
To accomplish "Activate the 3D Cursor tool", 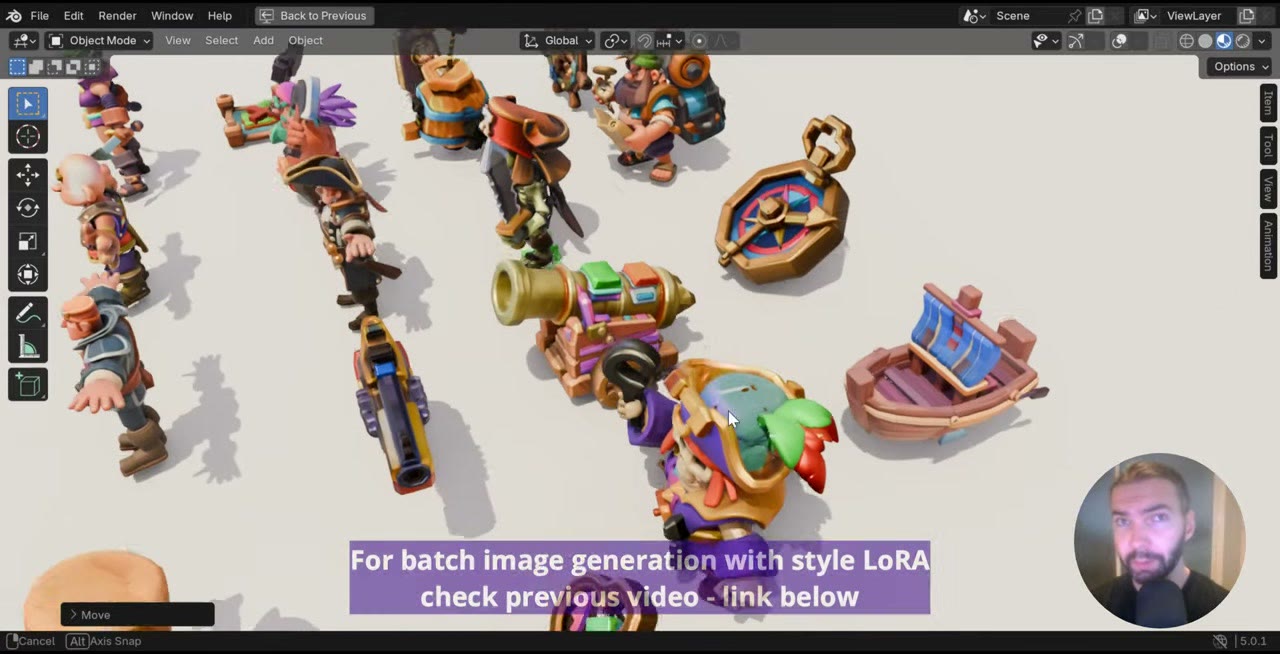I will tap(28, 138).
